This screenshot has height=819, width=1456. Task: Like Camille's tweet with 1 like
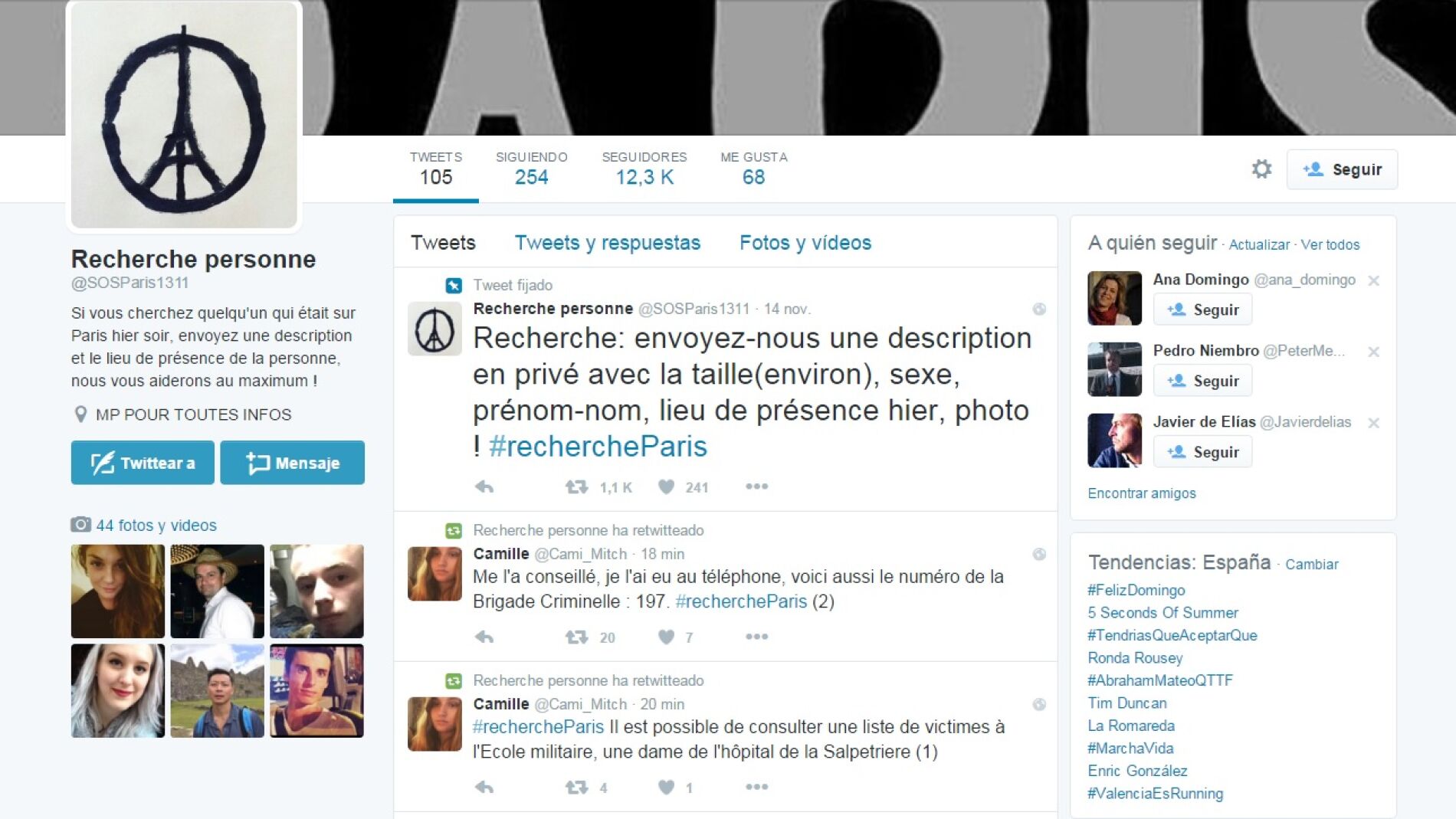point(667,787)
